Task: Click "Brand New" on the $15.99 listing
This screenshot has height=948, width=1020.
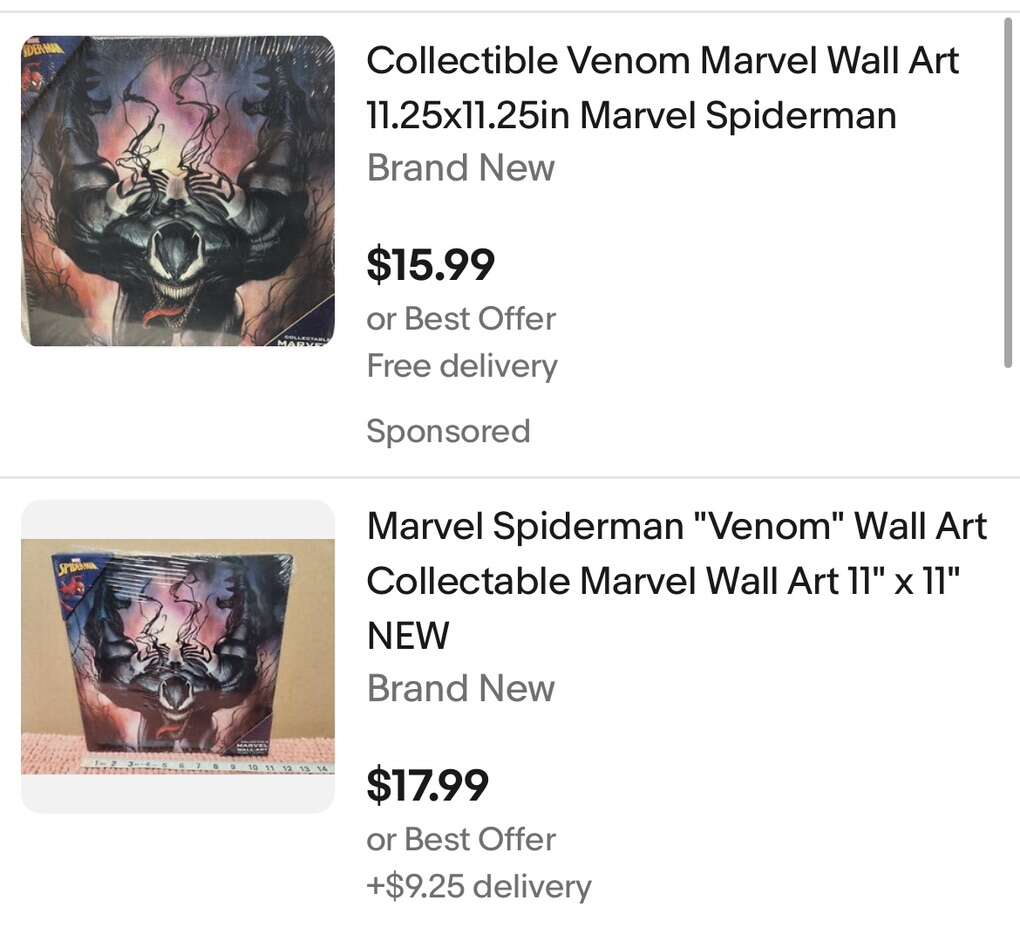Action: tap(460, 167)
